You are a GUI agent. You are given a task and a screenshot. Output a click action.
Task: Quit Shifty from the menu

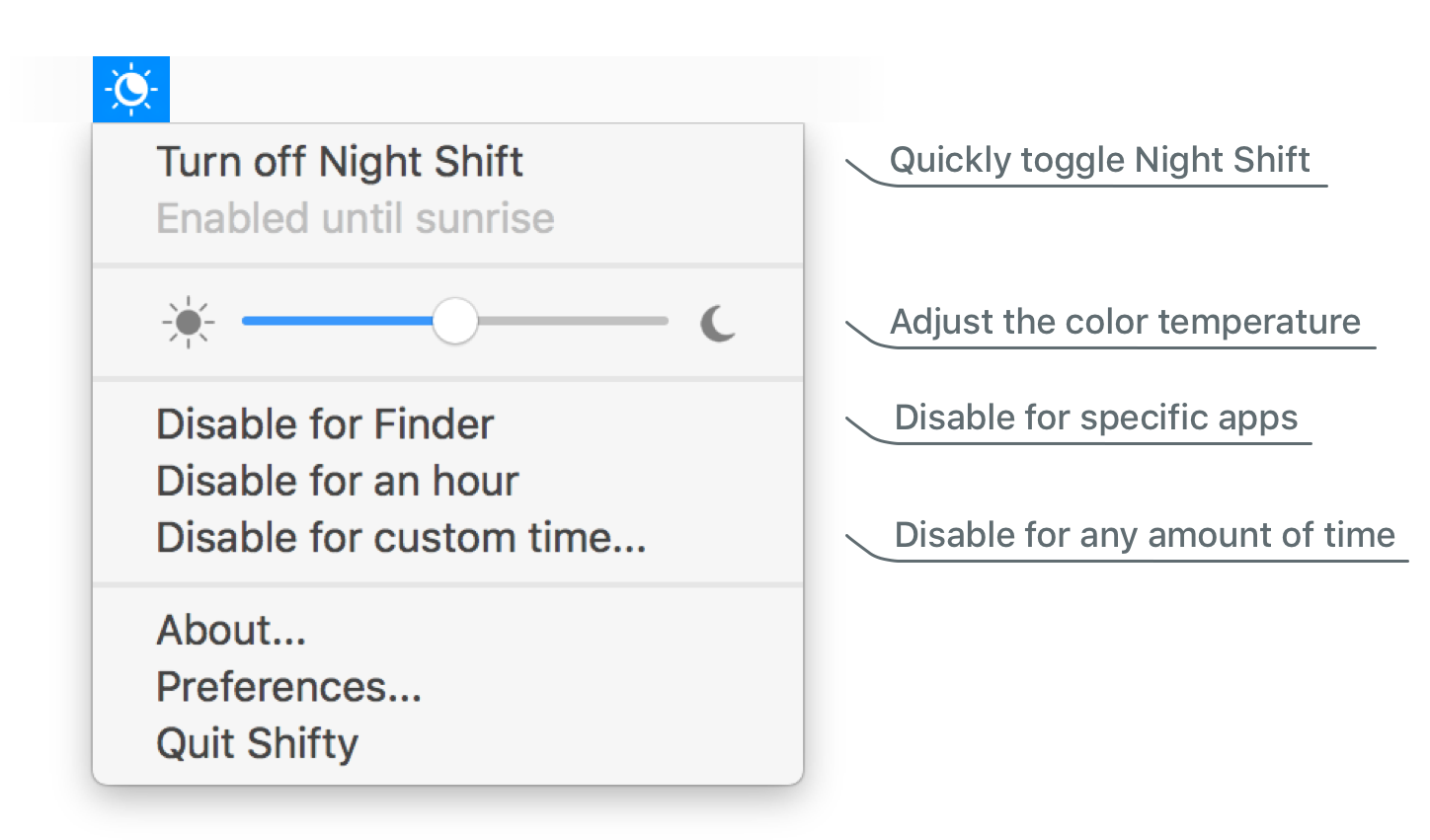257,743
